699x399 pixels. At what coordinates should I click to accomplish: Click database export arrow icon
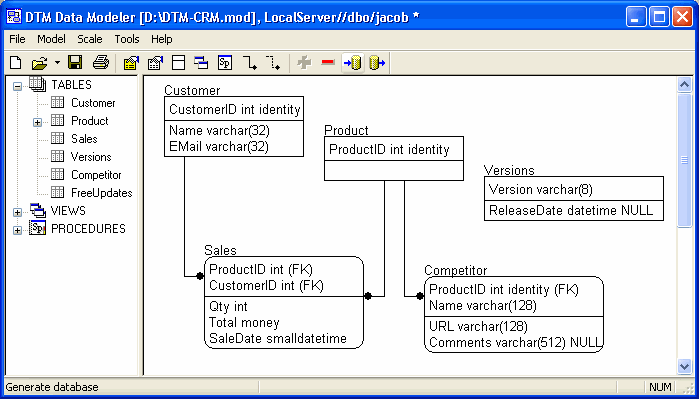click(x=377, y=63)
